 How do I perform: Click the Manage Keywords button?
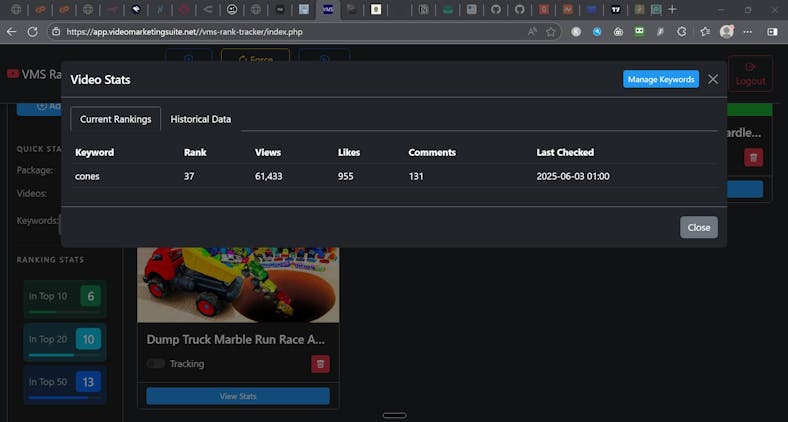click(x=661, y=79)
